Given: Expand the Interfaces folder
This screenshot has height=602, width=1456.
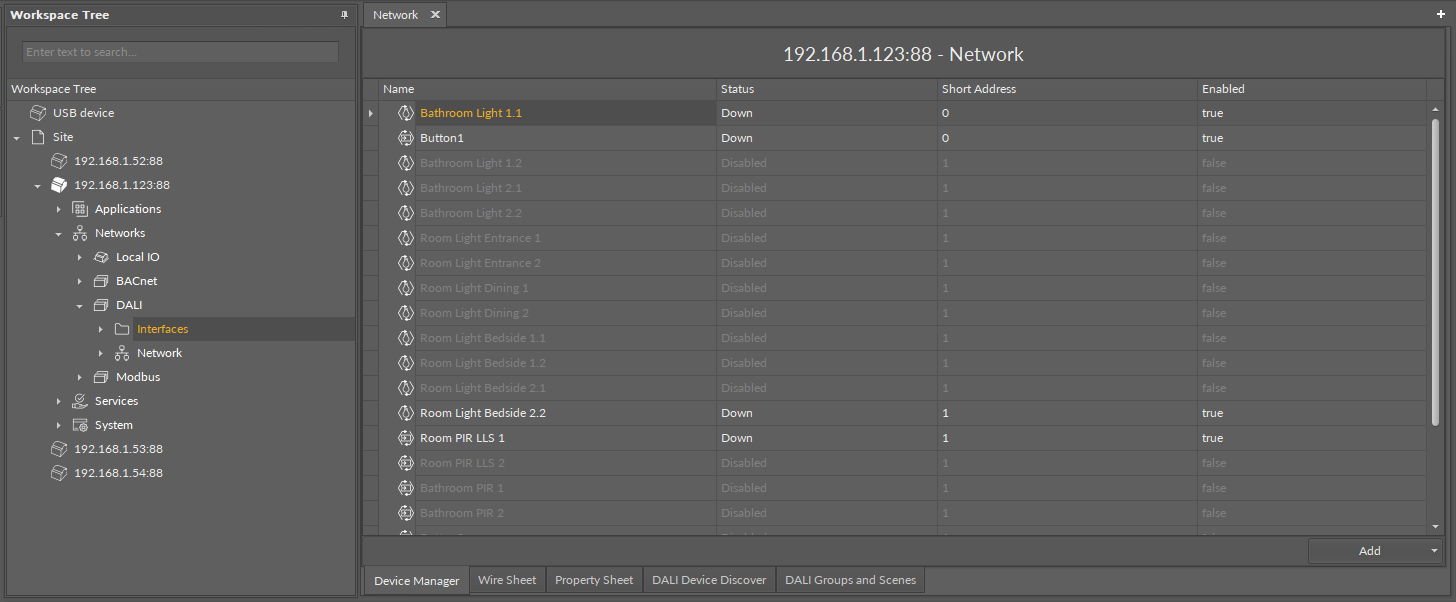Looking at the screenshot, I should coord(101,329).
